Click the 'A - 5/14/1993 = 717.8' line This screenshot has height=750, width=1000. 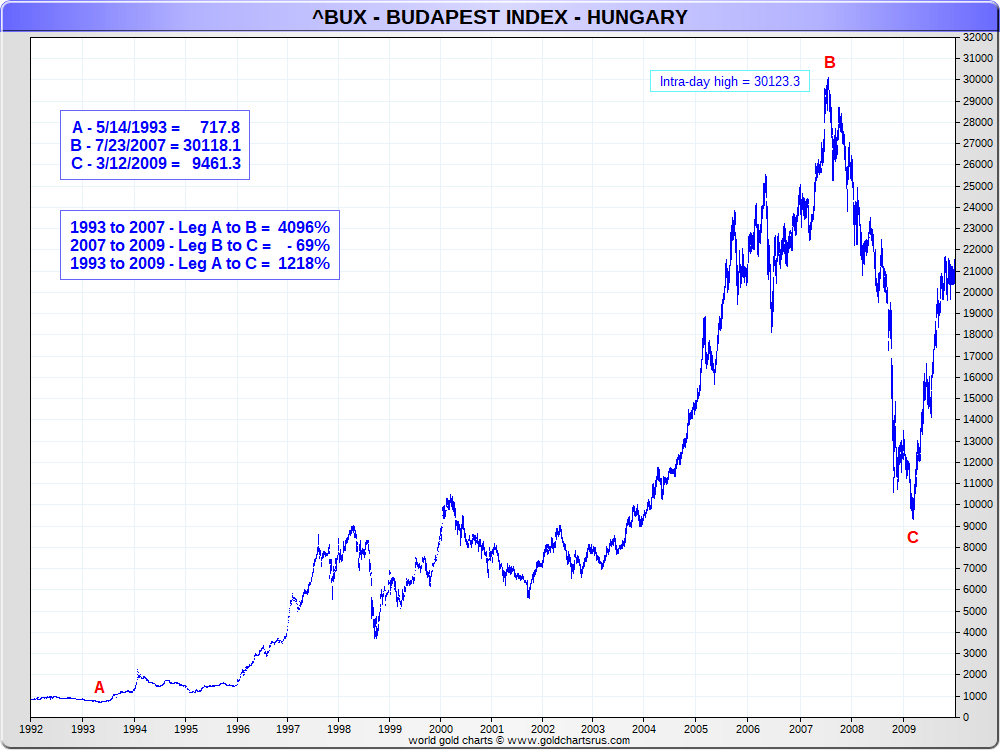[156, 128]
